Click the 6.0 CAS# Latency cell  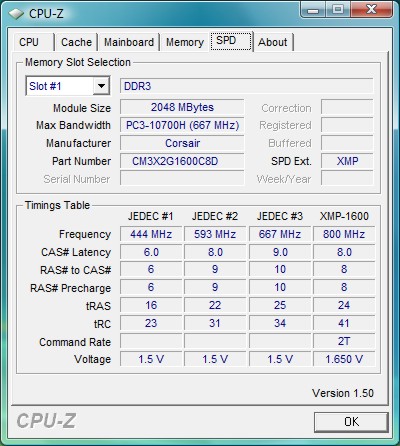tap(151, 252)
